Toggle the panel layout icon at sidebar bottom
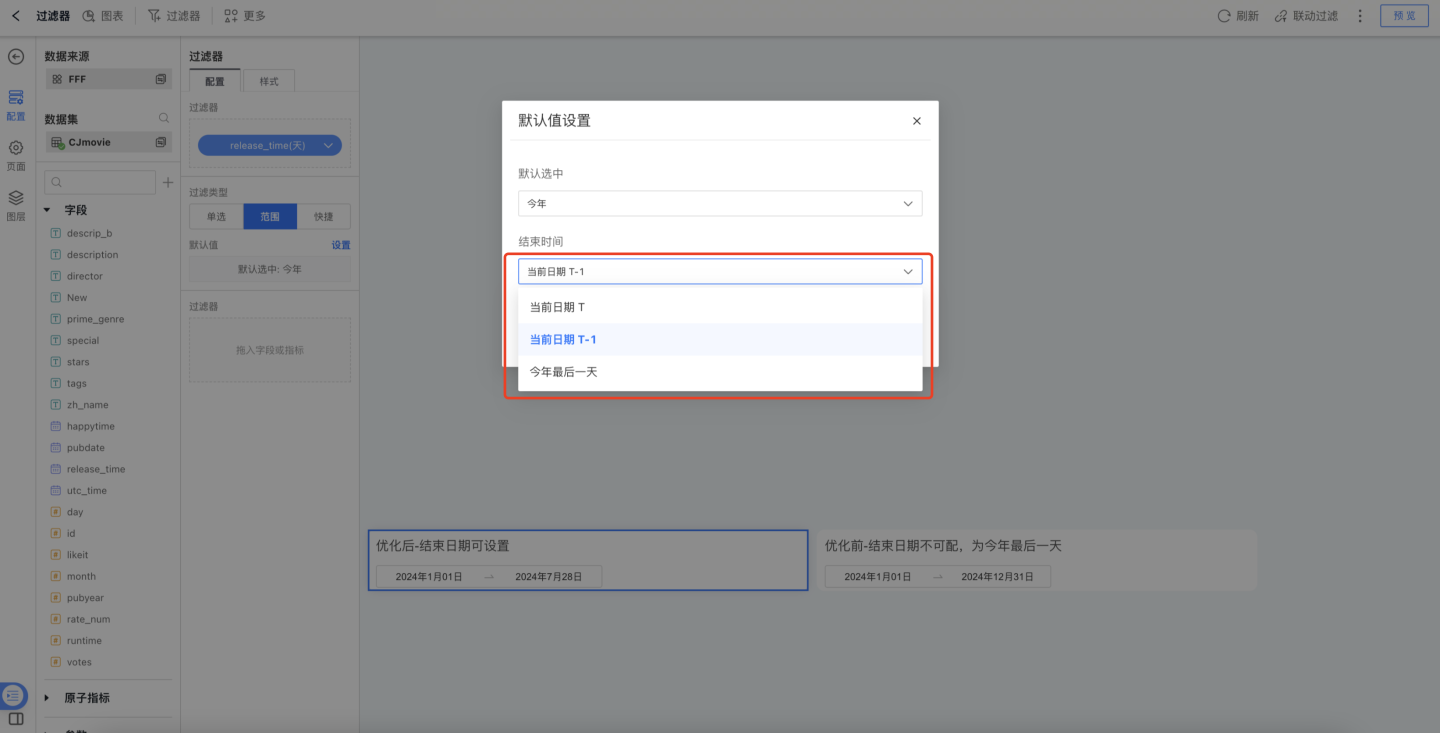1440x733 pixels. coord(16,719)
